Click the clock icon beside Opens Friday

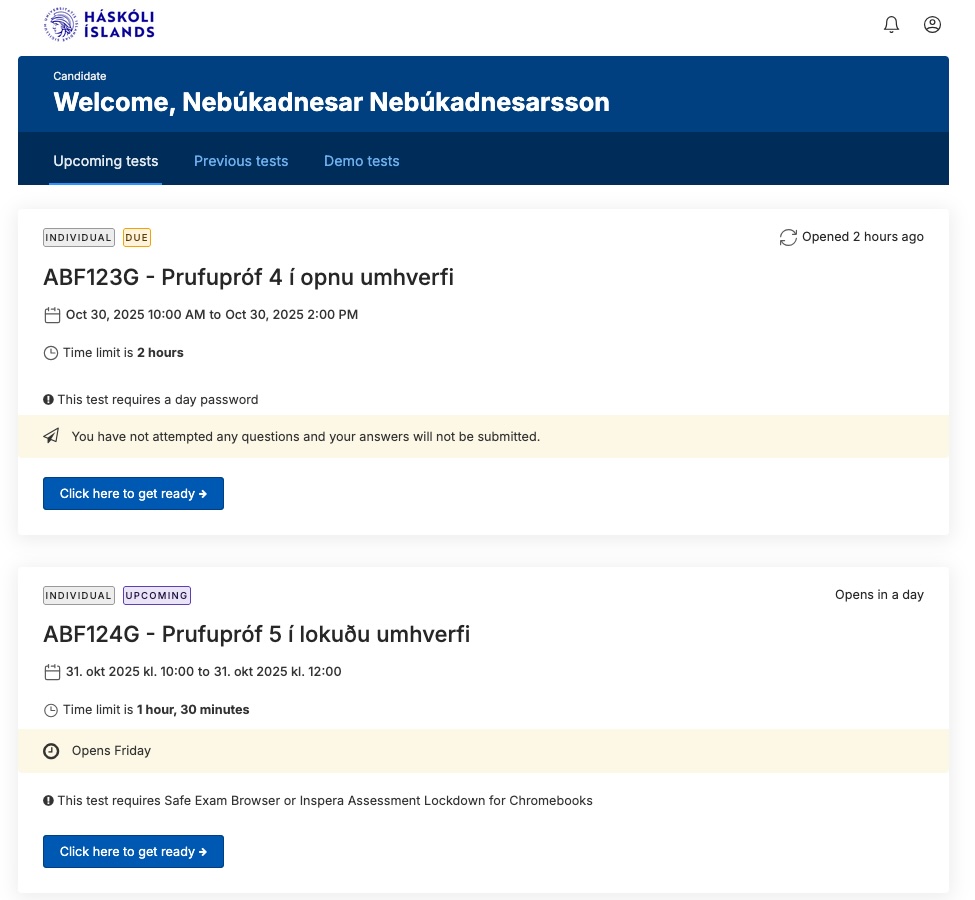(x=51, y=751)
